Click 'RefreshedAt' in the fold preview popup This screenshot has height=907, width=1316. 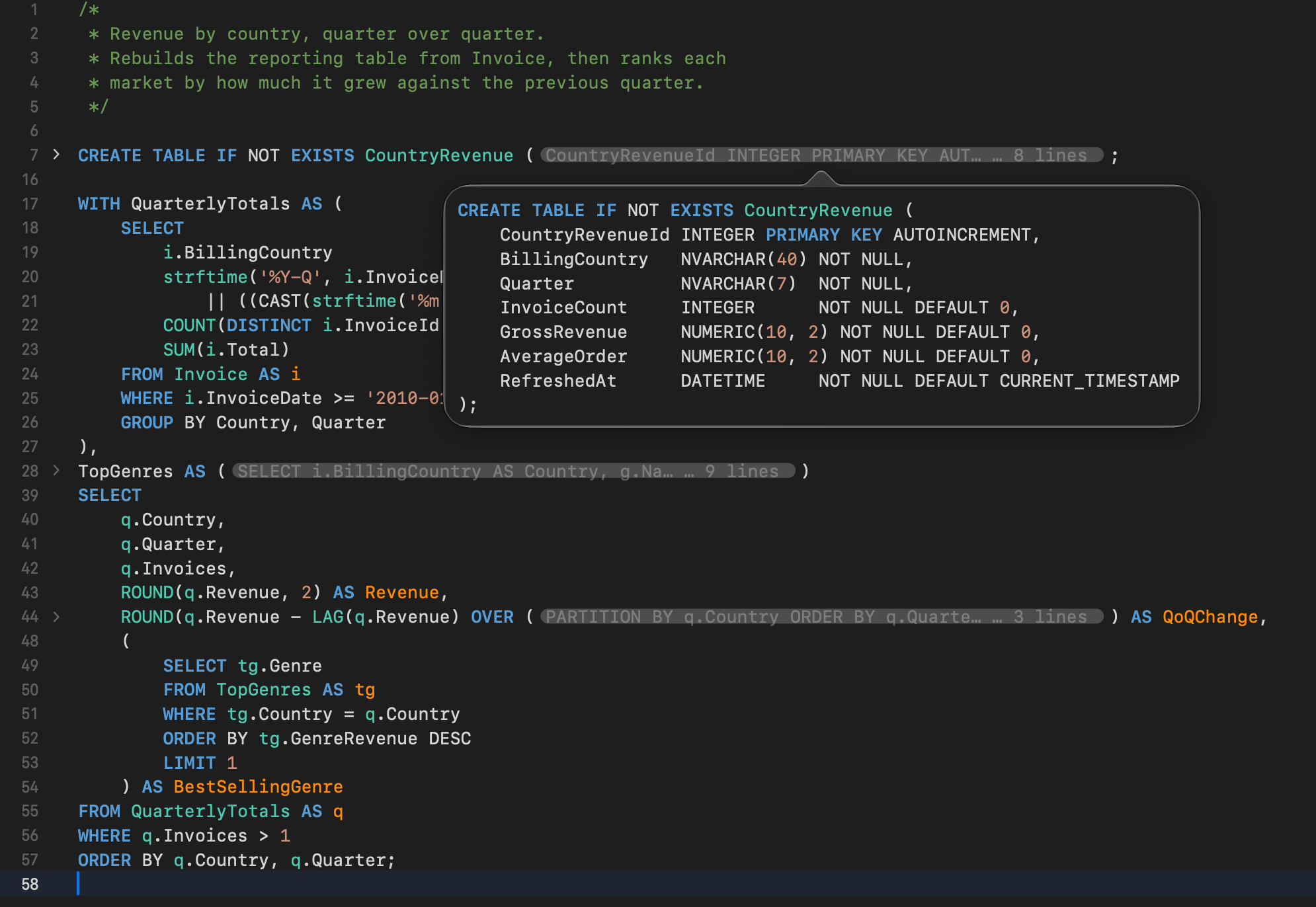[x=558, y=381]
